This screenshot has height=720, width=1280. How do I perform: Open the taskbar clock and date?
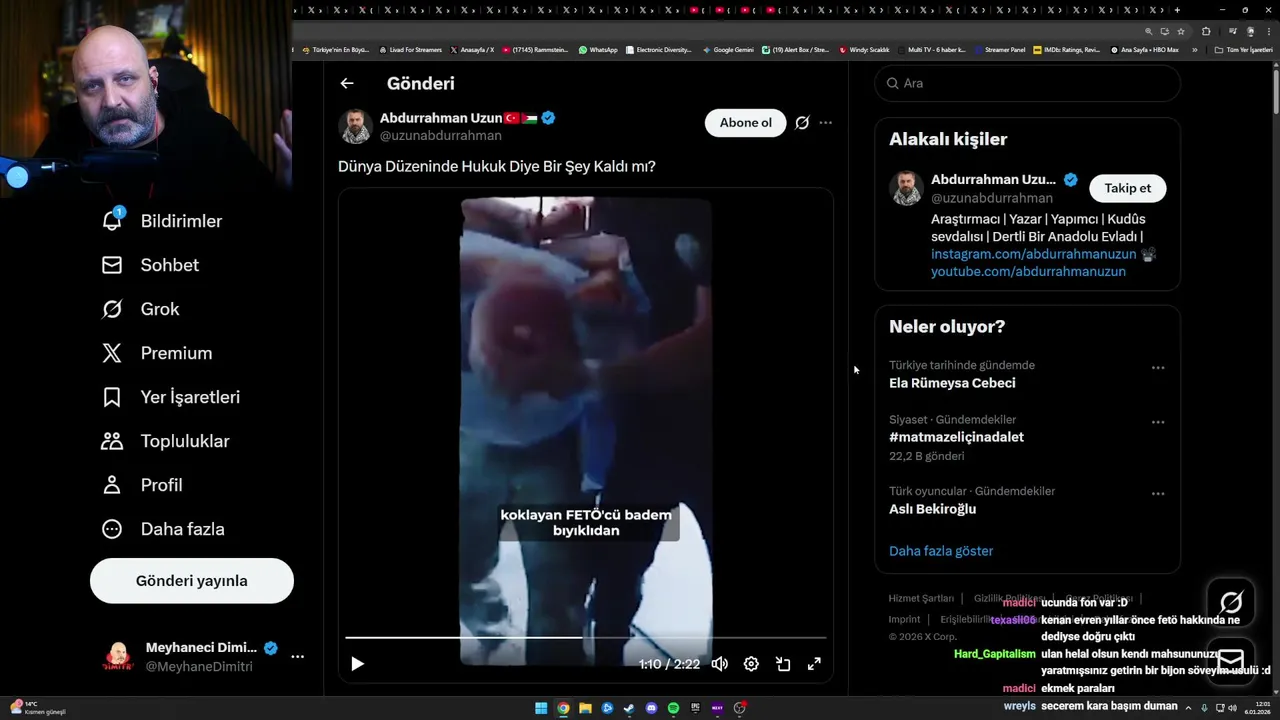pos(1257,708)
